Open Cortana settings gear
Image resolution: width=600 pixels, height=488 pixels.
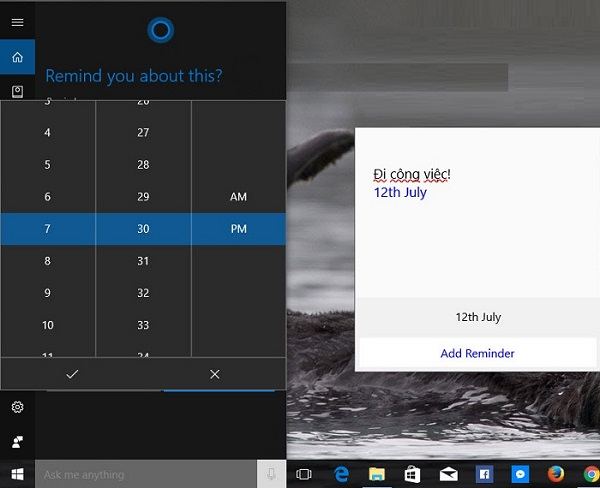17,407
